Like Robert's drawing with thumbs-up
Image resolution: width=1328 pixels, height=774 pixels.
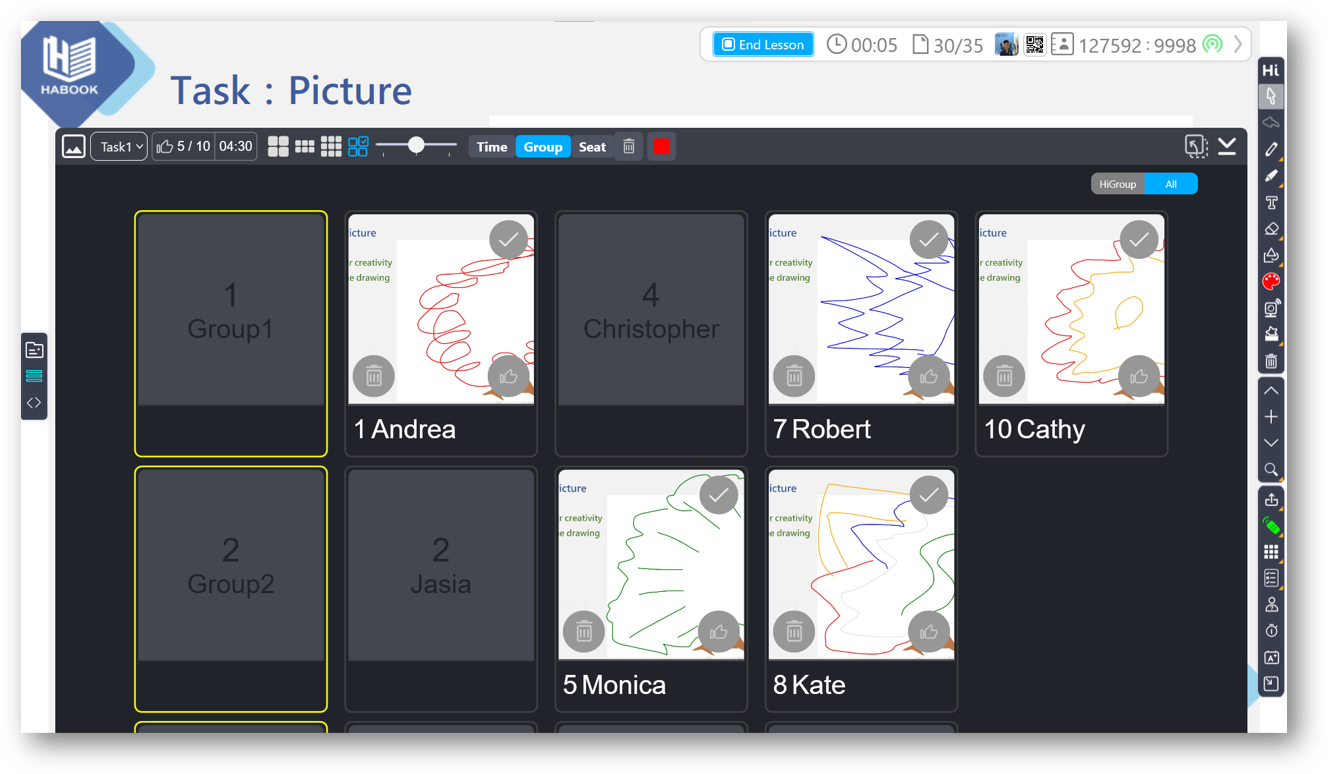[x=929, y=376]
